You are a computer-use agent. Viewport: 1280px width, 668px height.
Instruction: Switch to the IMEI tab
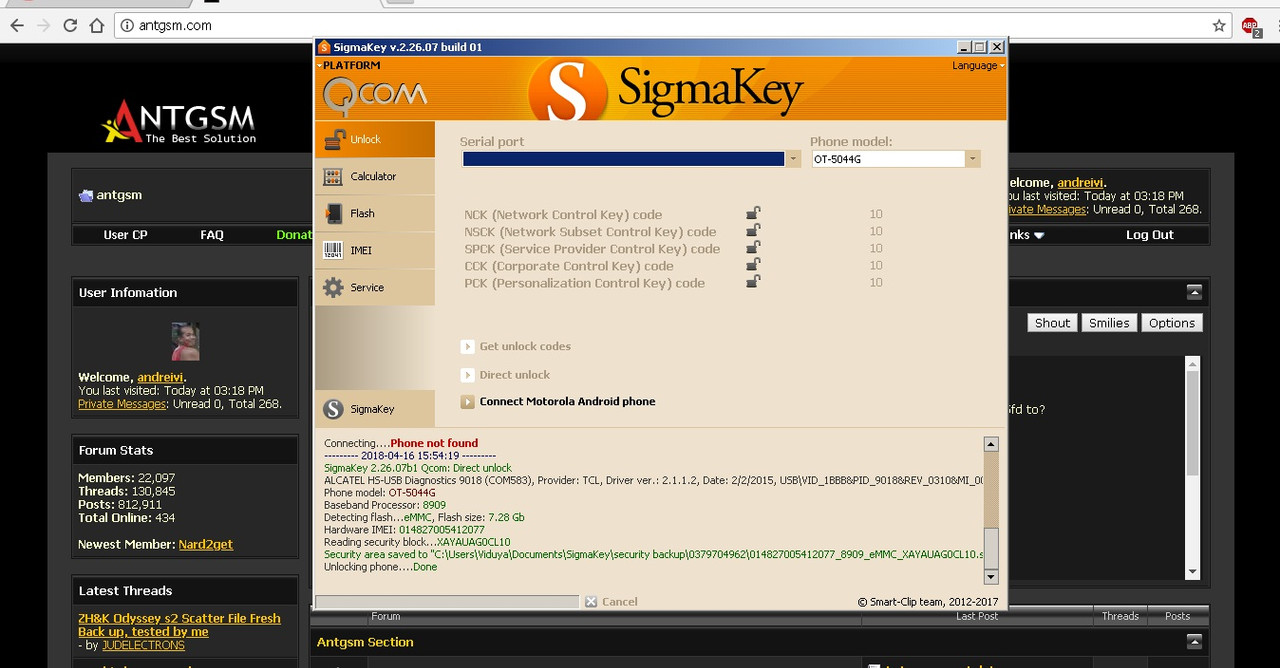[x=375, y=250]
